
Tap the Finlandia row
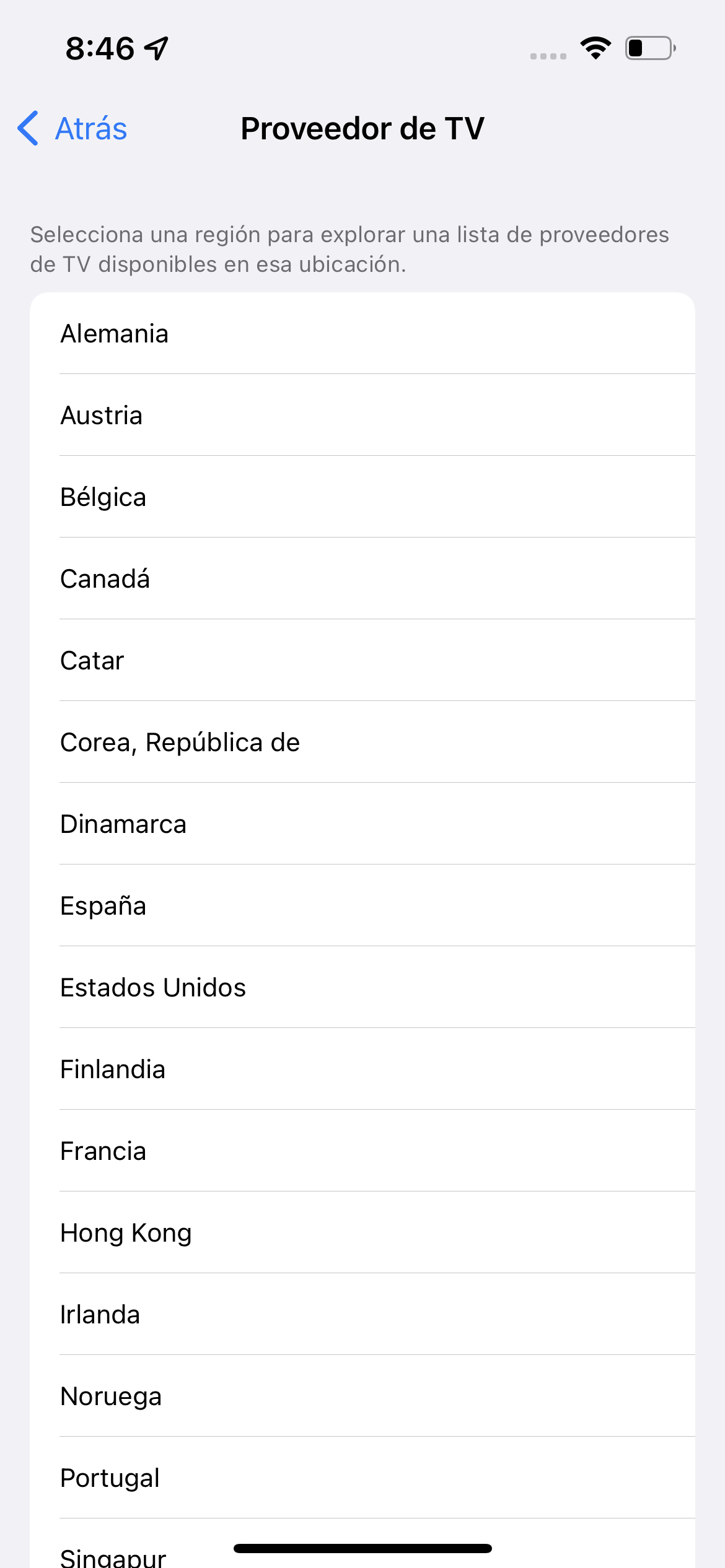click(362, 1069)
